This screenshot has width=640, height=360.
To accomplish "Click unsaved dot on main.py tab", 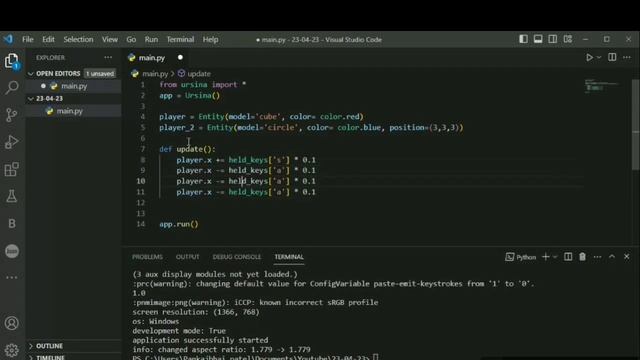I will 180,58.
